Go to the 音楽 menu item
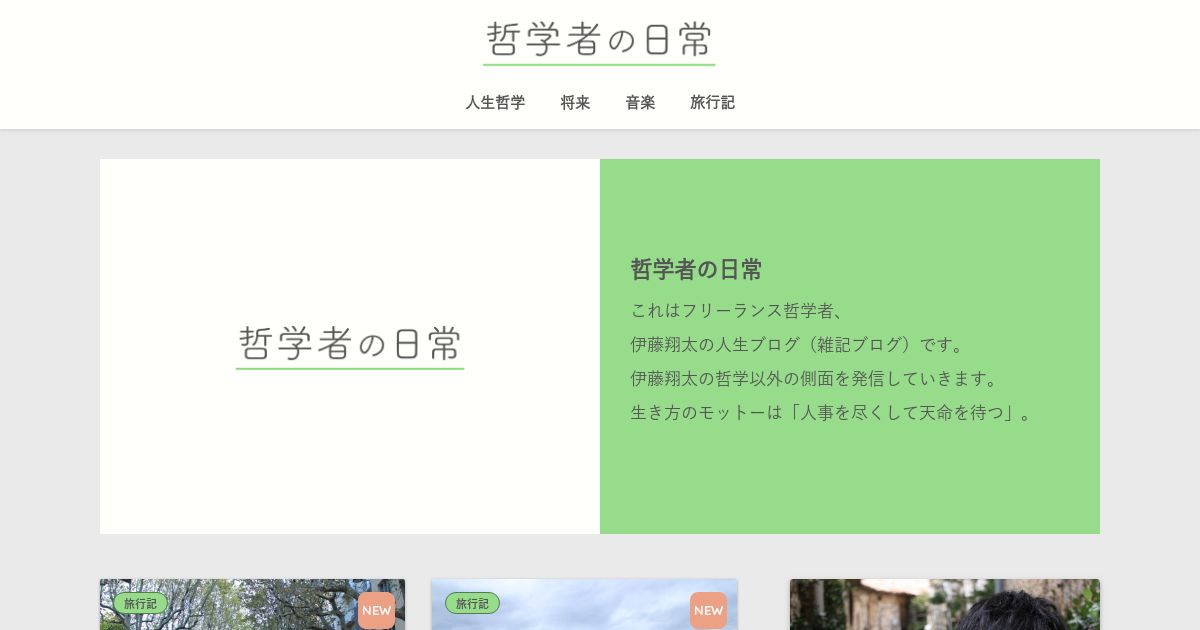 tap(640, 102)
